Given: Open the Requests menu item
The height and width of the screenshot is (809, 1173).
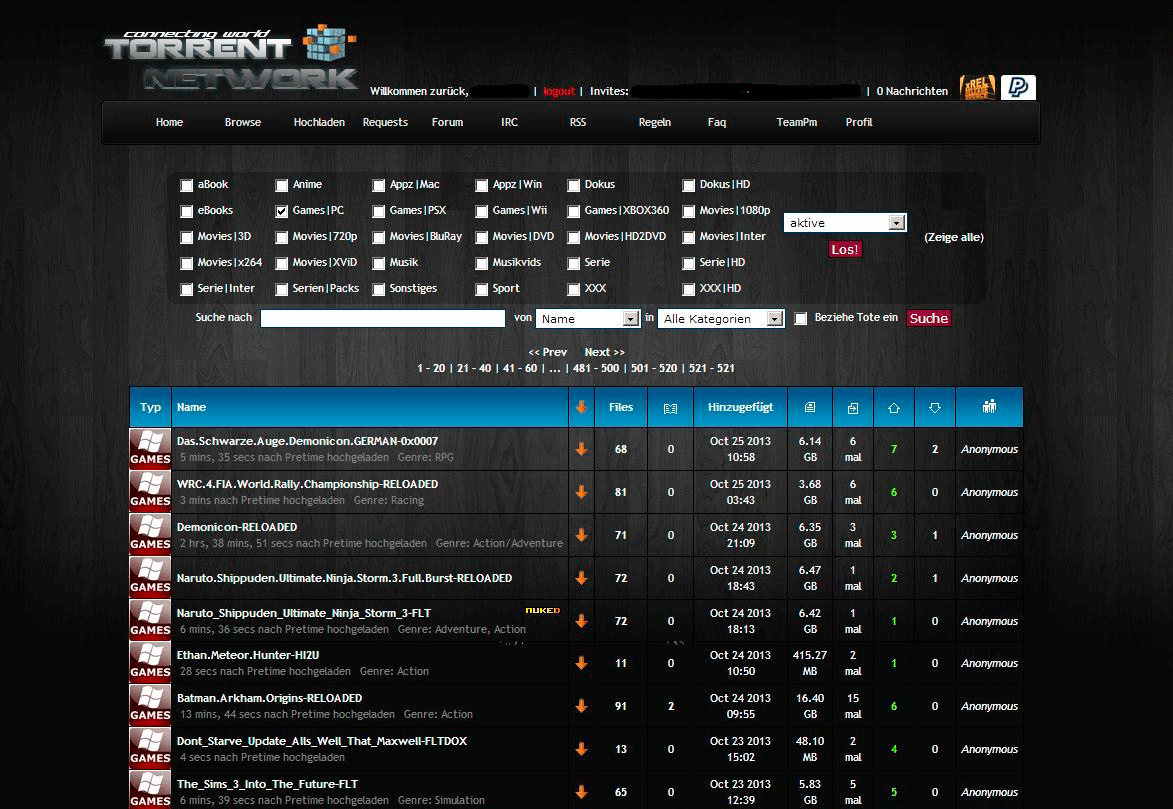Looking at the screenshot, I should click(385, 122).
